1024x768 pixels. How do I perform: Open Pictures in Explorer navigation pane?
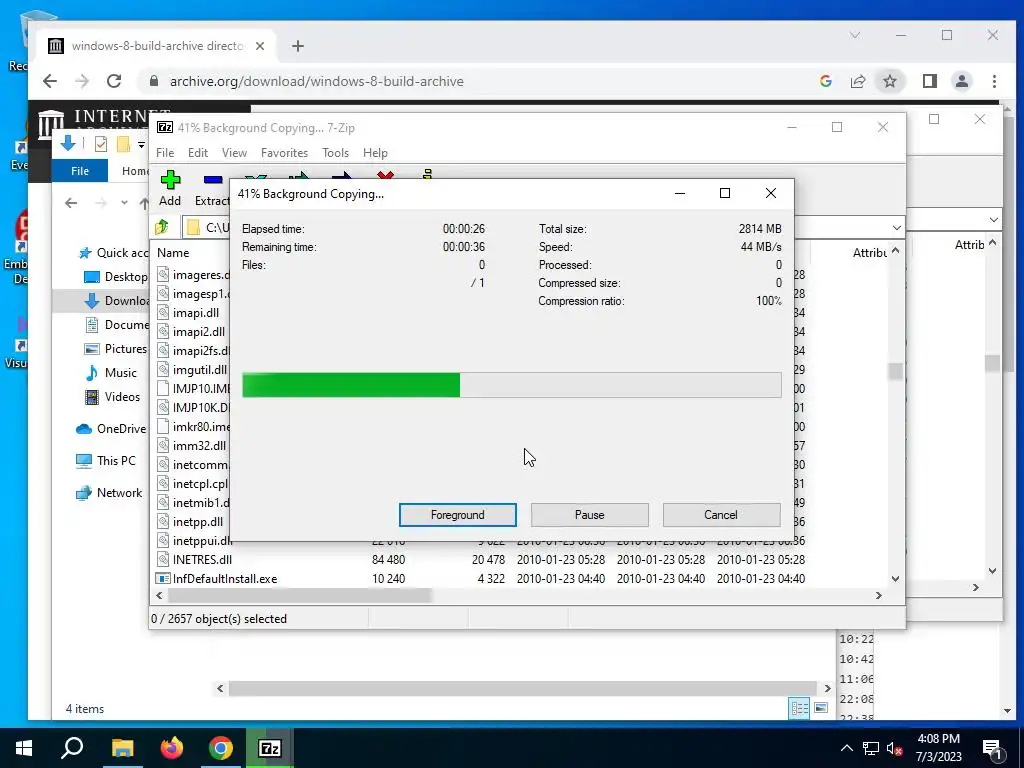pyautogui.click(x=116, y=349)
